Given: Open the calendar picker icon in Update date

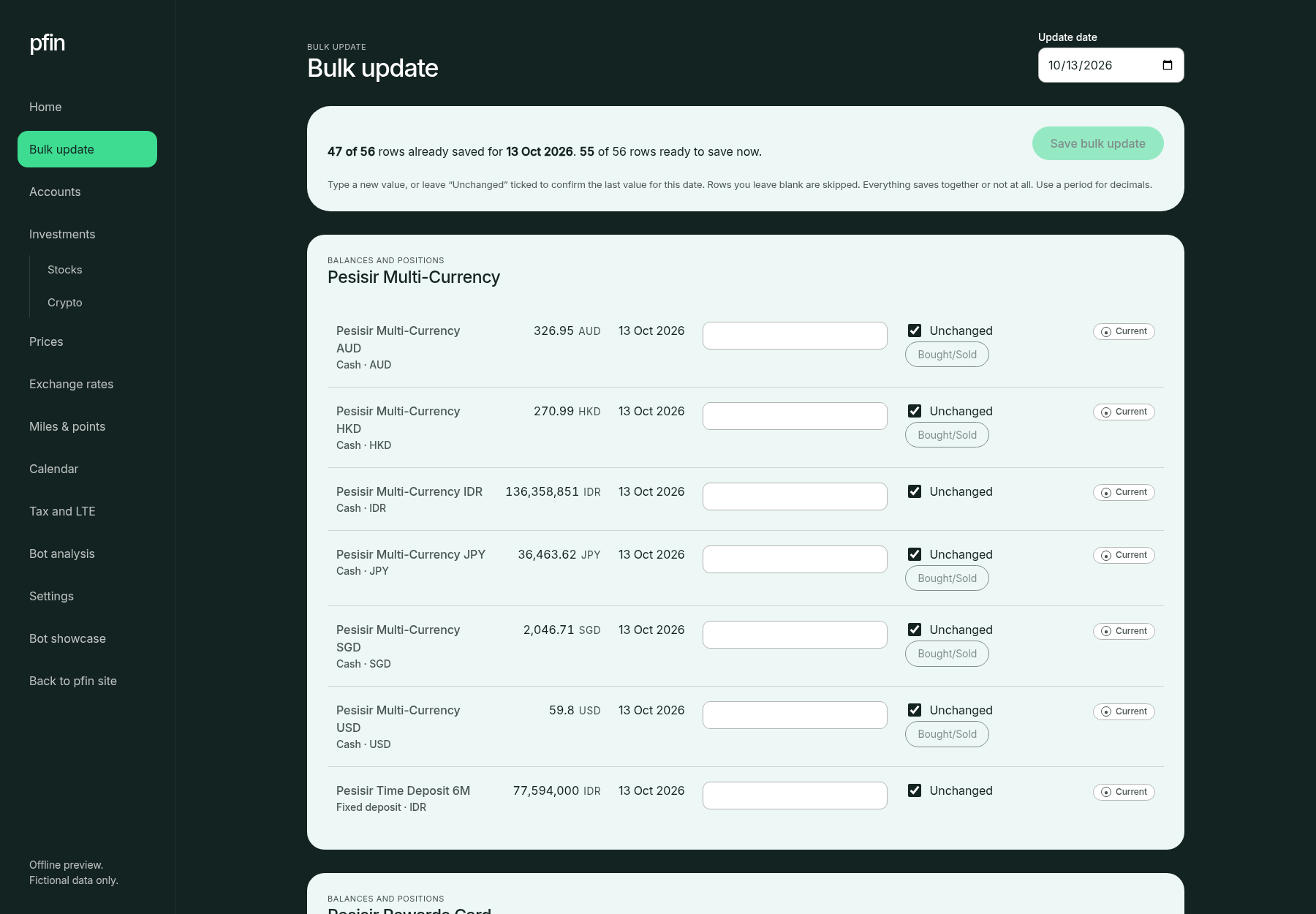Looking at the screenshot, I should (1168, 65).
